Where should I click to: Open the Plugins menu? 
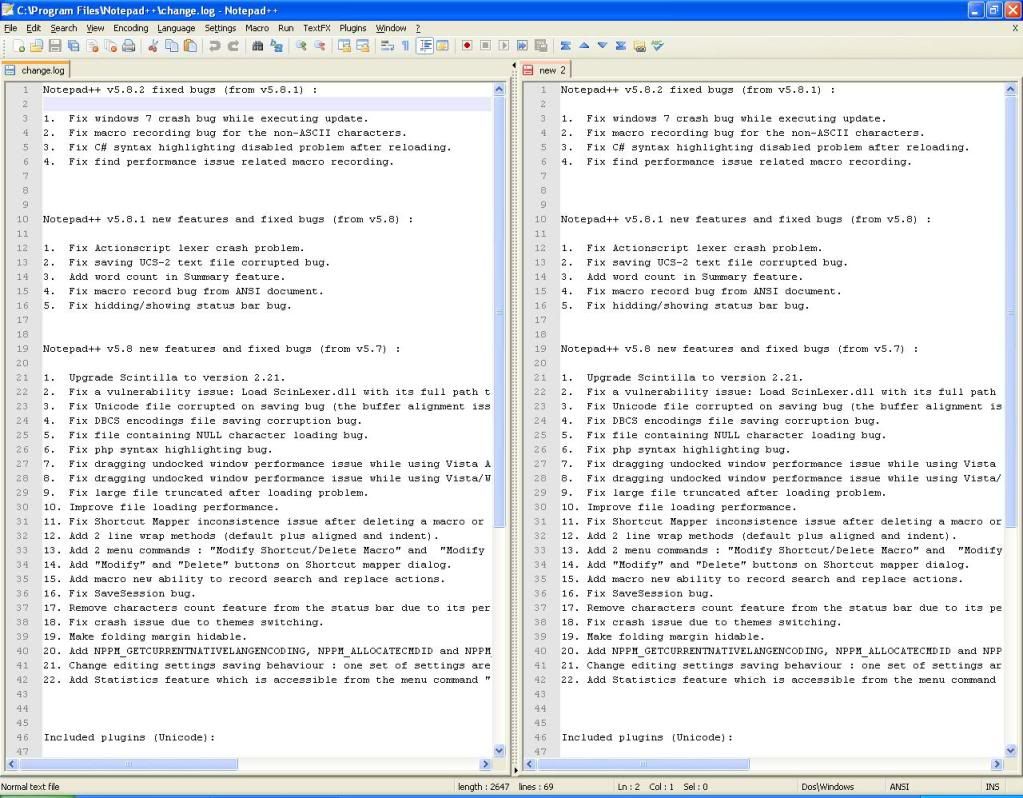click(x=353, y=28)
